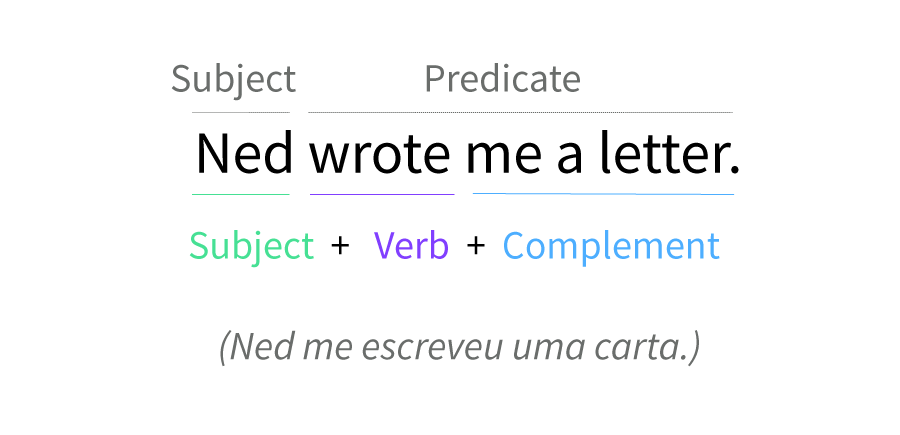Click the word "wrote" in the sentence
The height and width of the screenshot is (435, 900).
click(380, 153)
